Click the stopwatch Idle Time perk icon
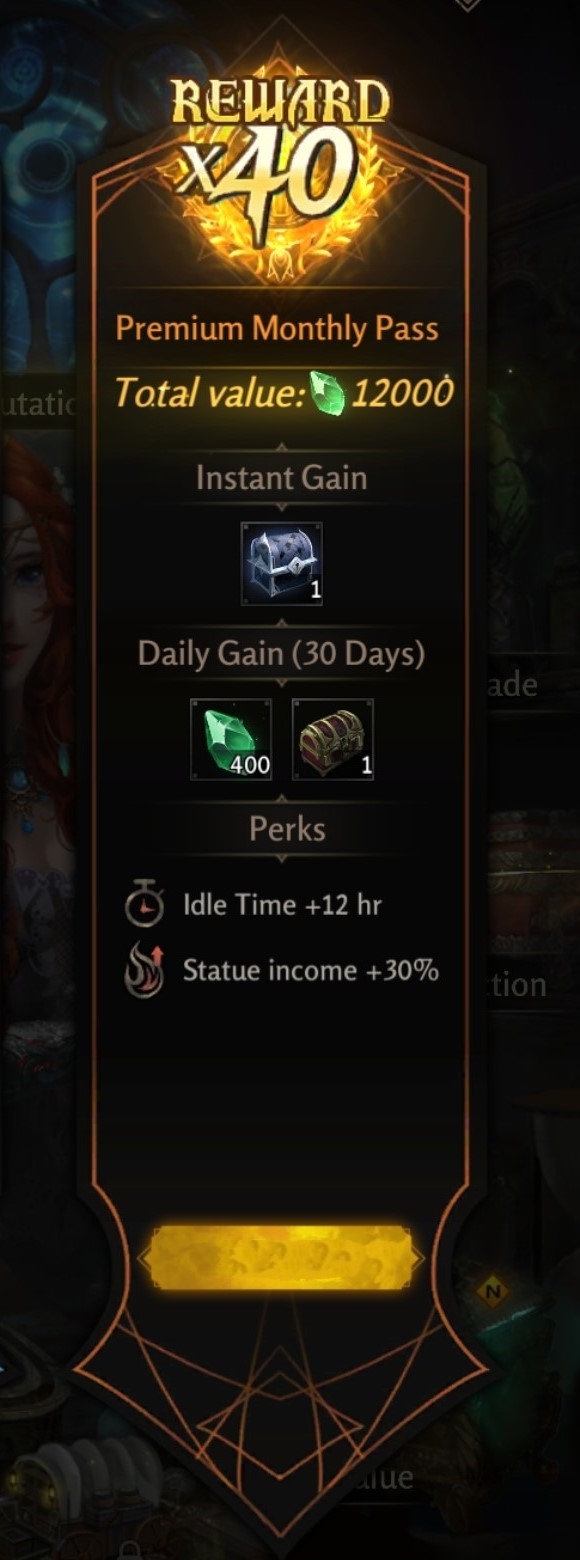Image resolution: width=580 pixels, height=1560 pixels. (x=144, y=904)
